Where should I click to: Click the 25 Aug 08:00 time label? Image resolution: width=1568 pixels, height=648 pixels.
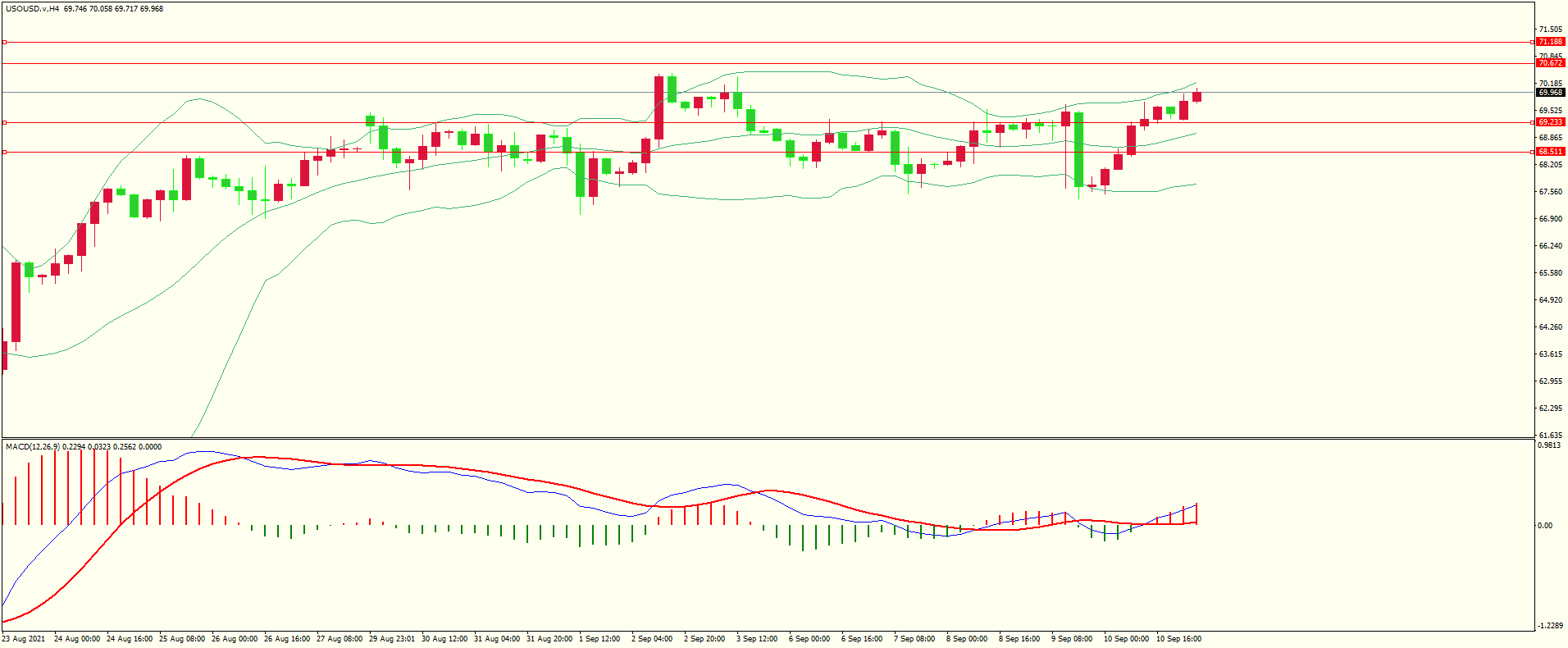coord(182,639)
